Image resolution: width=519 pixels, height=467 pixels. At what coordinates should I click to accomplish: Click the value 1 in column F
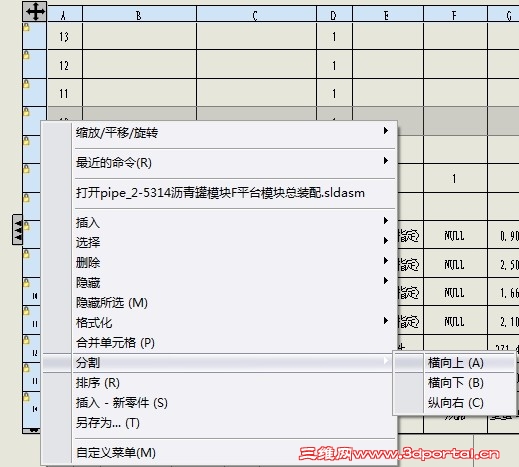455,178
